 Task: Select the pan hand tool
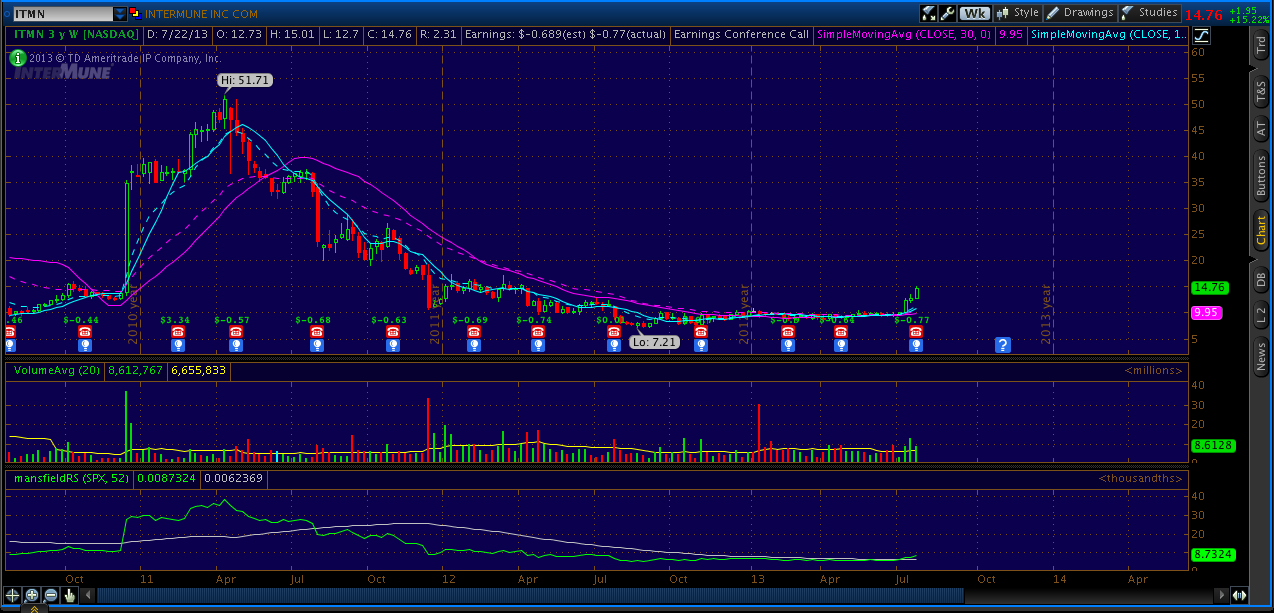(69, 595)
